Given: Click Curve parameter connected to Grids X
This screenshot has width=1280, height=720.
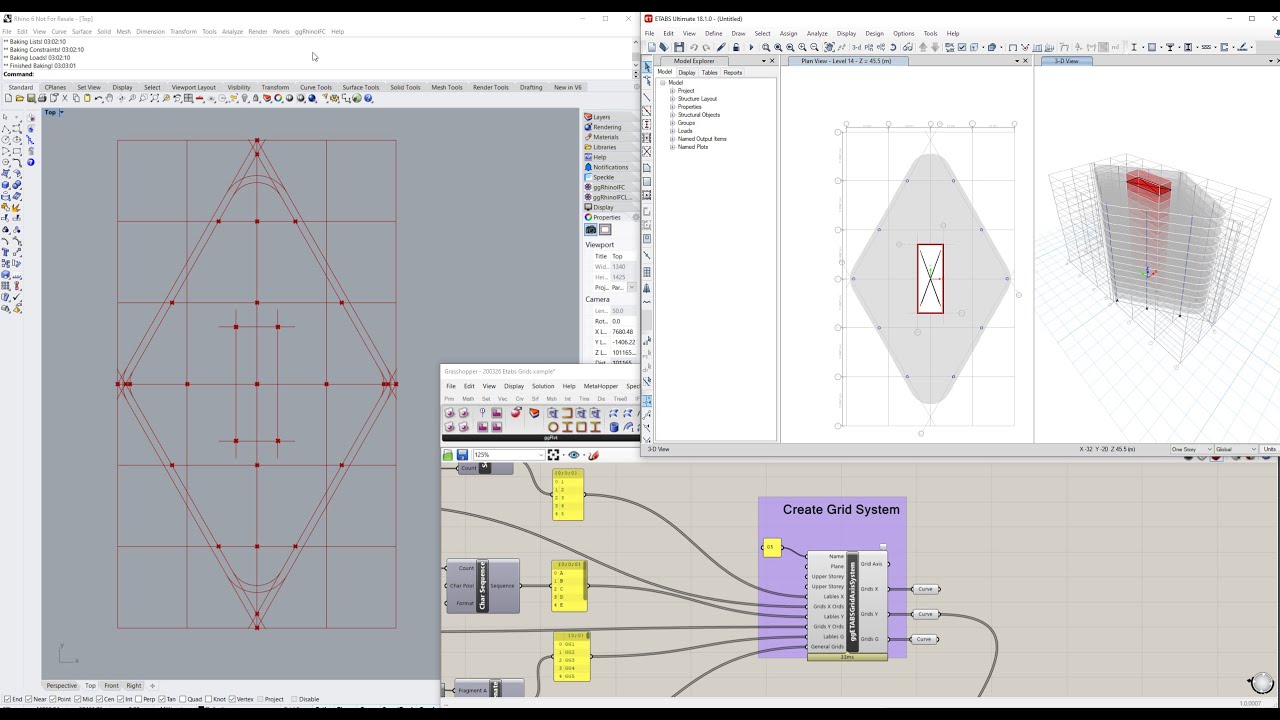Looking at the screenshot, I should coord(925,589).
